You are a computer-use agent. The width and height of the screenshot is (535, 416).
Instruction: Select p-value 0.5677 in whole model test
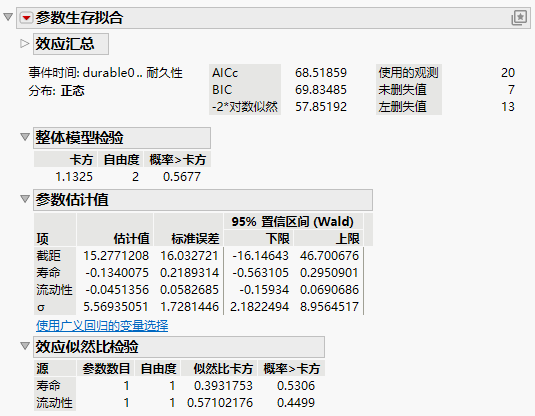pyautogui.click(x=182, y=177)
